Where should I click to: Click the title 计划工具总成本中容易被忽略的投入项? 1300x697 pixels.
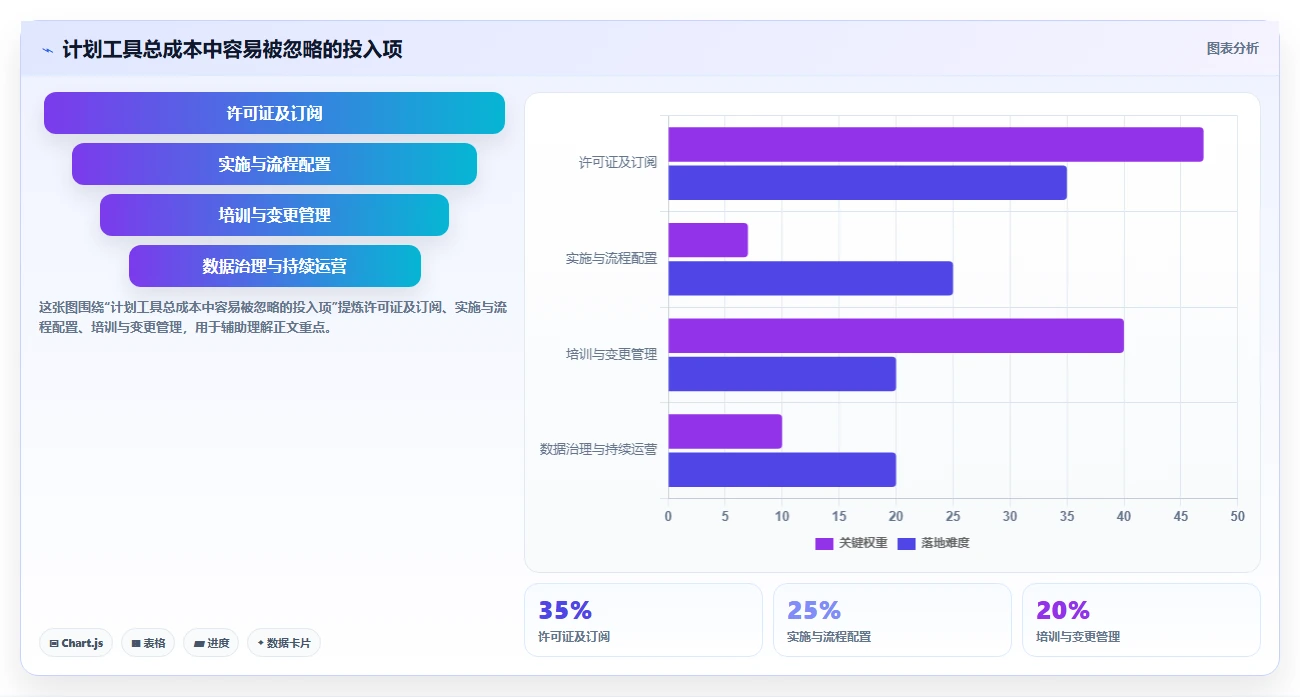coord(232,49)
